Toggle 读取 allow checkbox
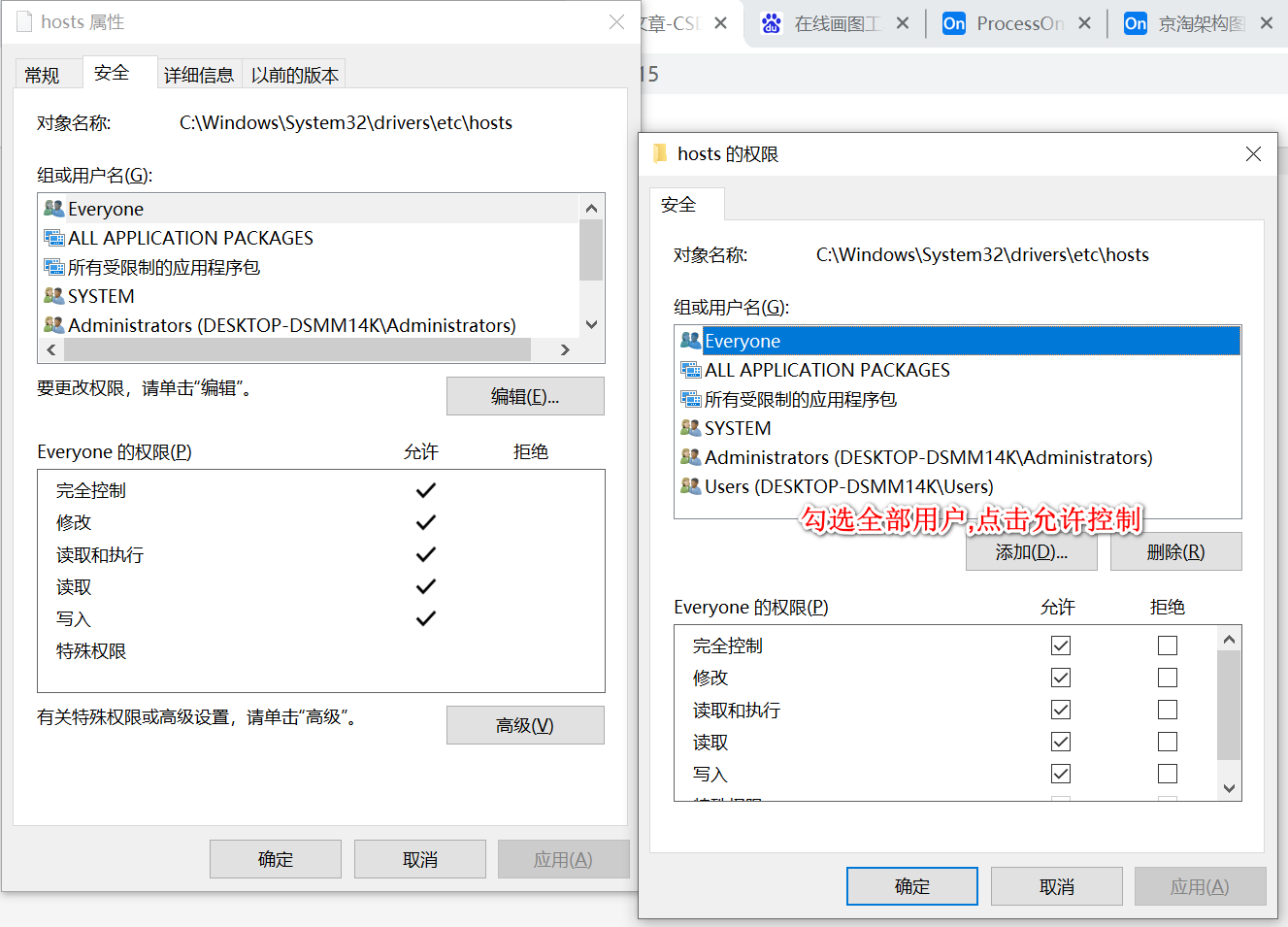The height and width of the screenshot is (927, 1288). [1061, 742]
